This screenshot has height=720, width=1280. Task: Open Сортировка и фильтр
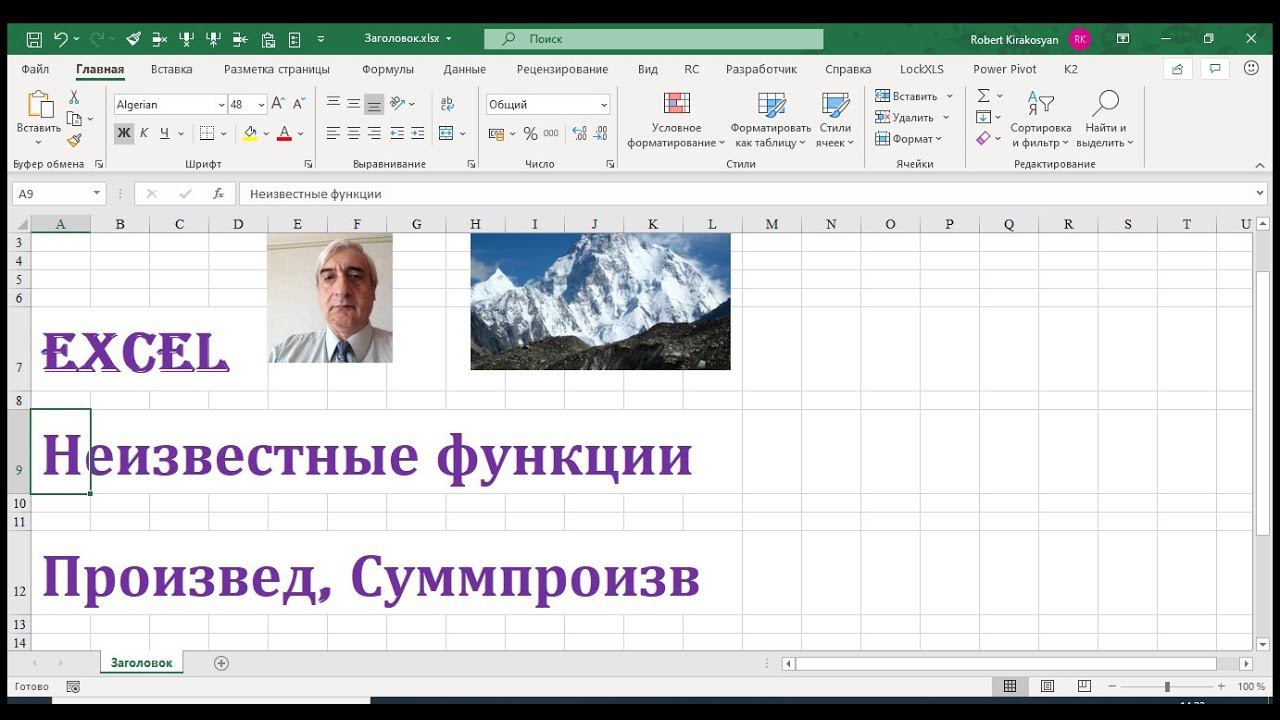(x=1040, y=120)
